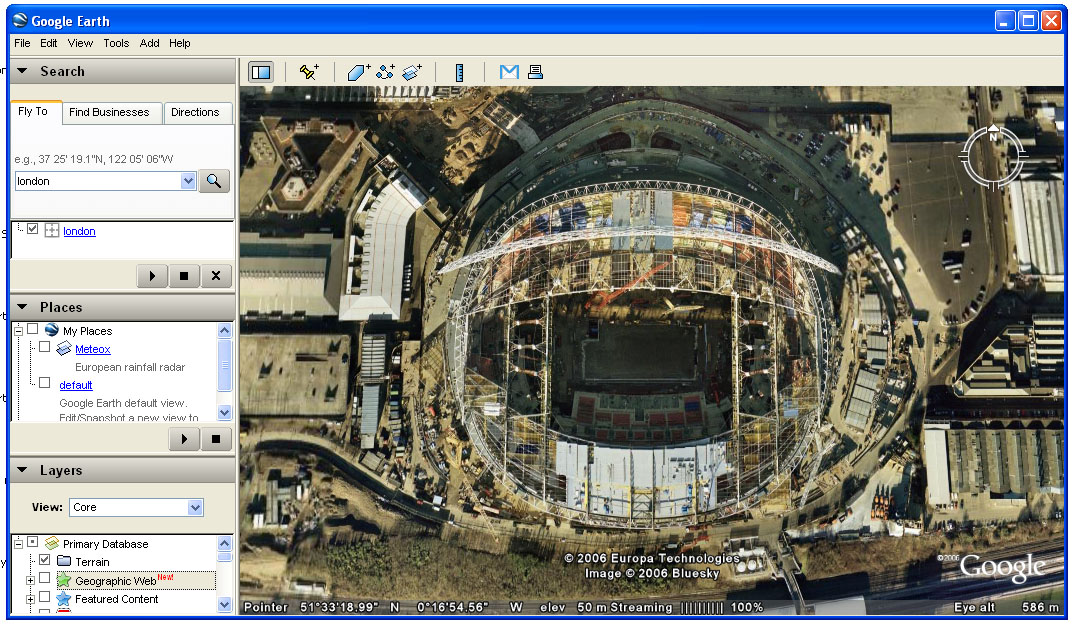Enable the default view checkbox
The width and height of the screenshot is (1076, 629).
click(x=45, y=383)
